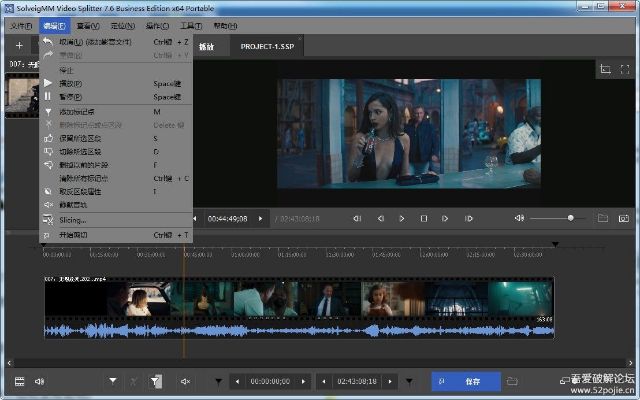Click right marker triangle after 02:43:08:18
Viewport: 640px width, 400px height.
pyautogui.click(x=409, y=382)
